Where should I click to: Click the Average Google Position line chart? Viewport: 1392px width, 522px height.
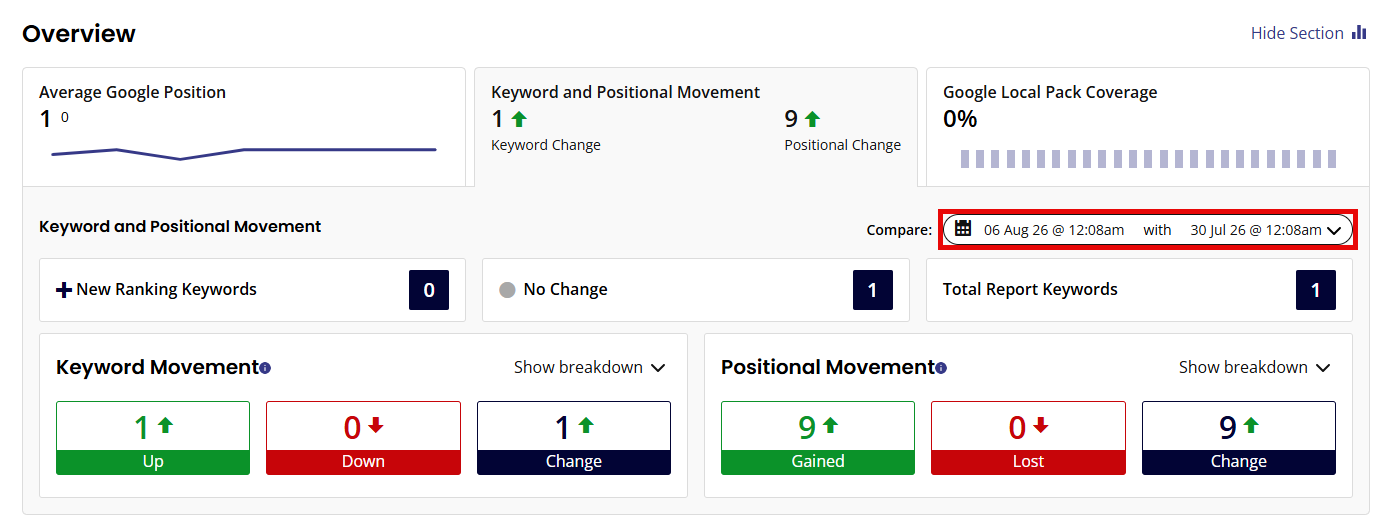tap(244, 153)
